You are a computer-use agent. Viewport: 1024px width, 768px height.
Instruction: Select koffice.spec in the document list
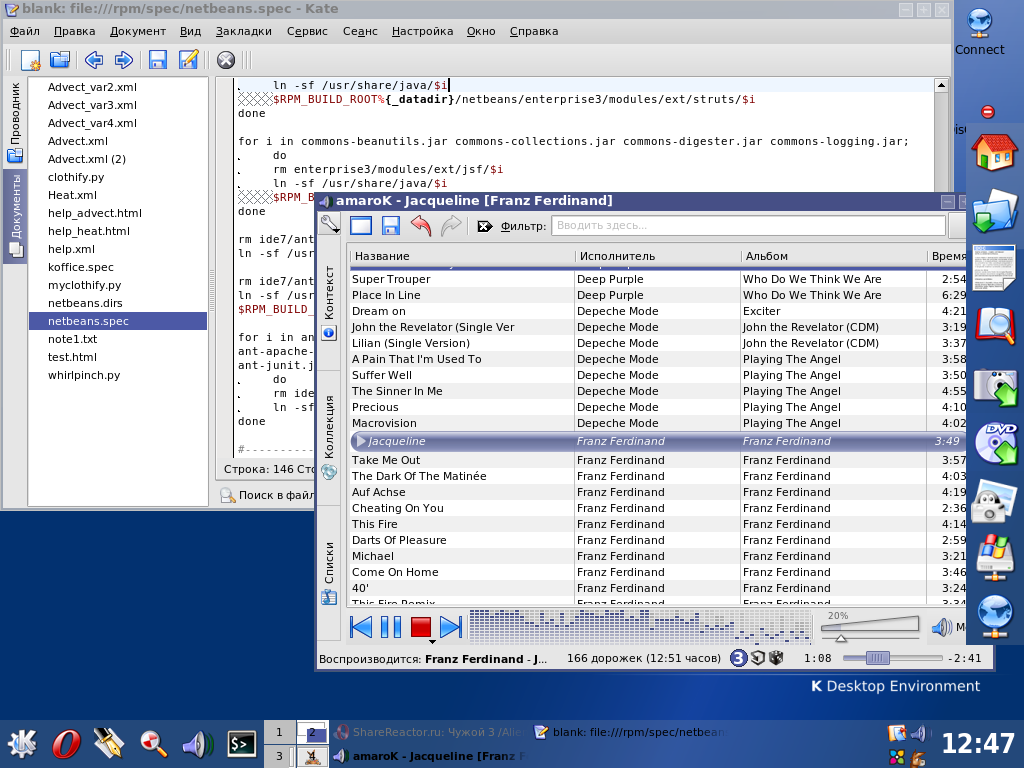point(118,266)
